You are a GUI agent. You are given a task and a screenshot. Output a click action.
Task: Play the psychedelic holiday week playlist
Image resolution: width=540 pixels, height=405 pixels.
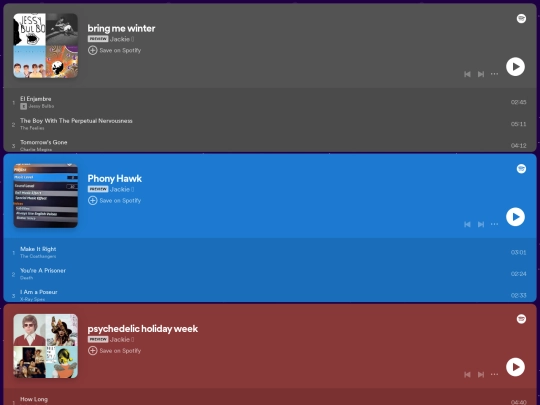(x=515, y=367)
